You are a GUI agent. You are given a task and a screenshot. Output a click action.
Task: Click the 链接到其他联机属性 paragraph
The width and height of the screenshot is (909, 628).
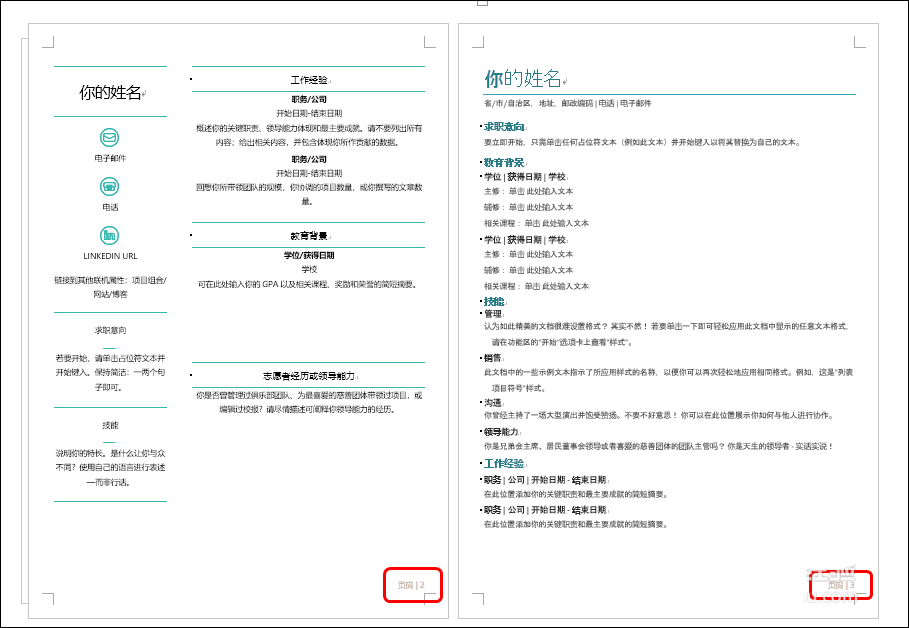(x=110, y=287)
